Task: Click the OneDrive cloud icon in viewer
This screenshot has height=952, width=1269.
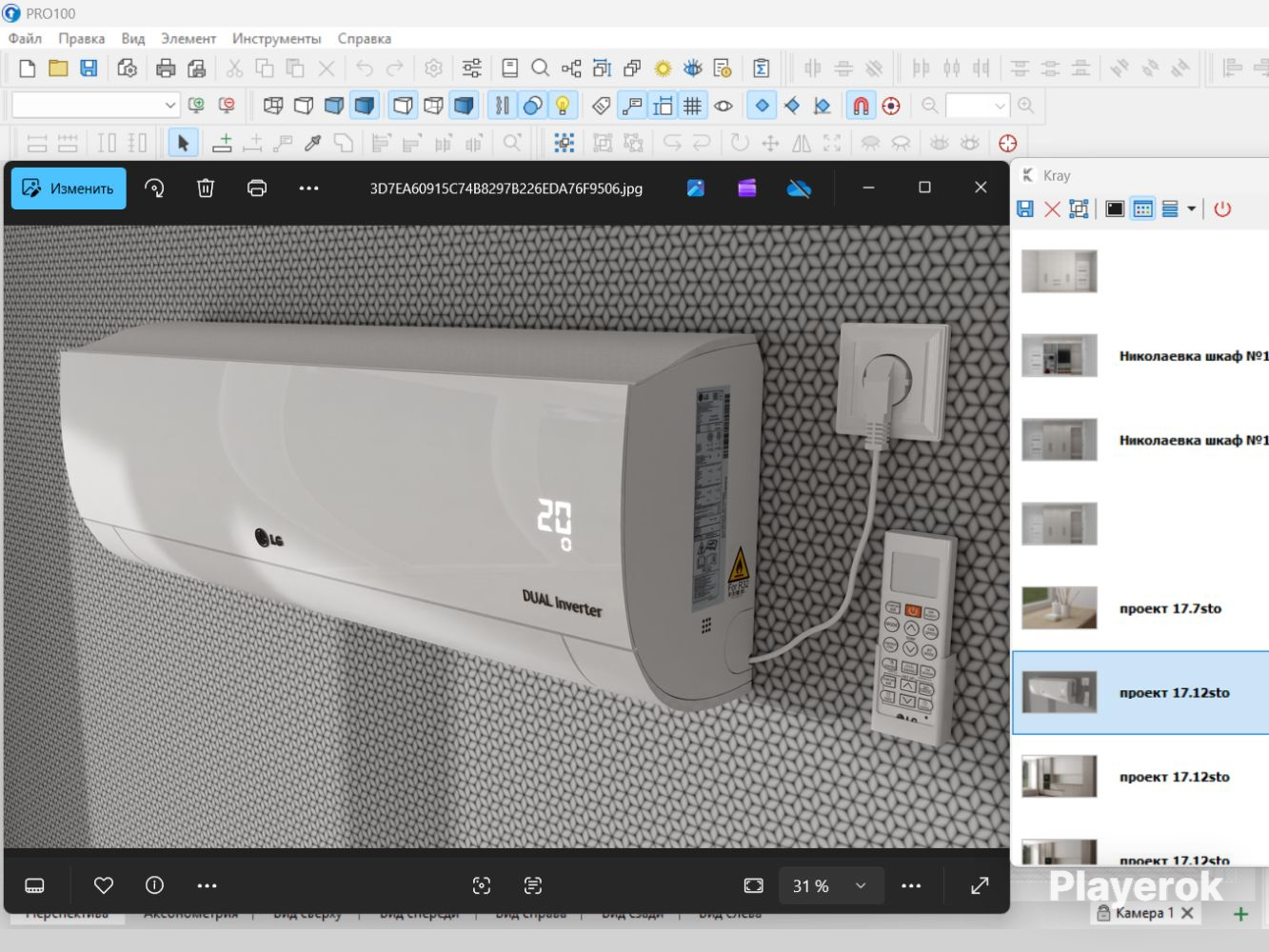Action: (799, 188)
